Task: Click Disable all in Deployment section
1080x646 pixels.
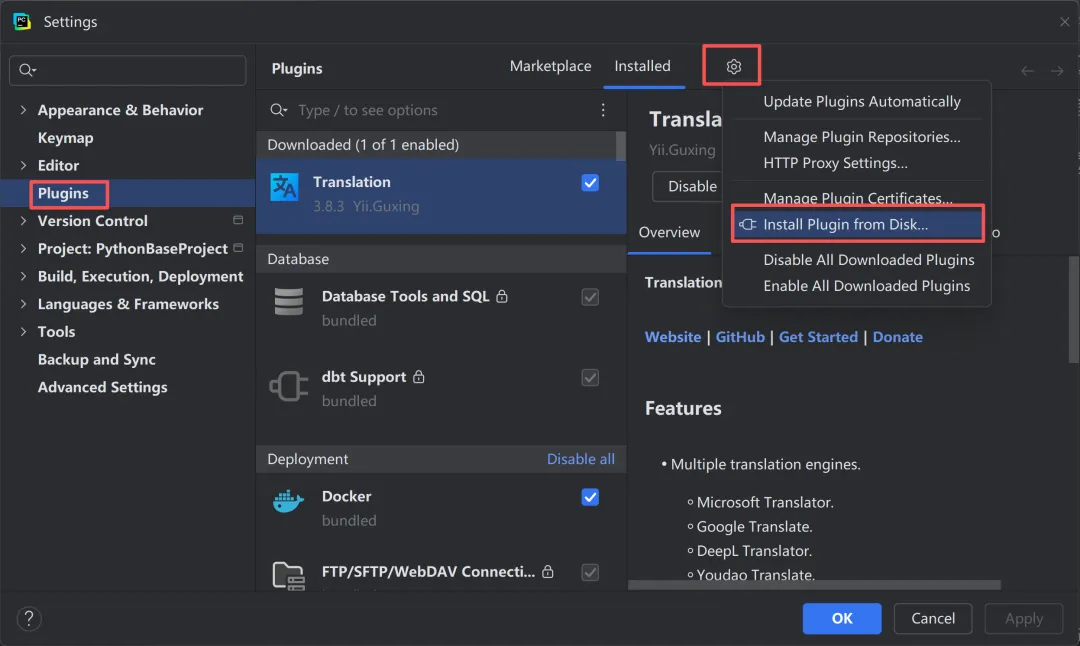Action: tap(581, 459)
